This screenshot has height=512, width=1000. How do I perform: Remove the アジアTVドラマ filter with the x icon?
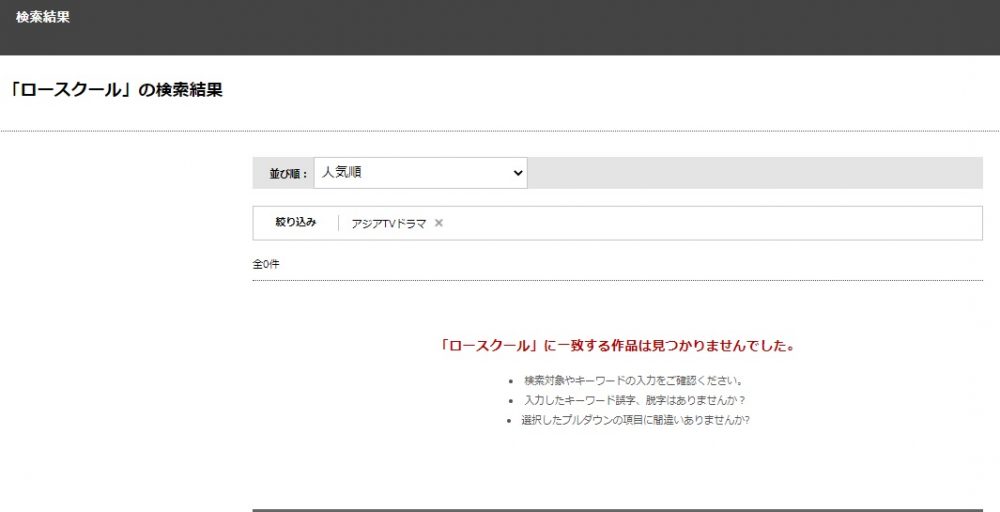439,223
